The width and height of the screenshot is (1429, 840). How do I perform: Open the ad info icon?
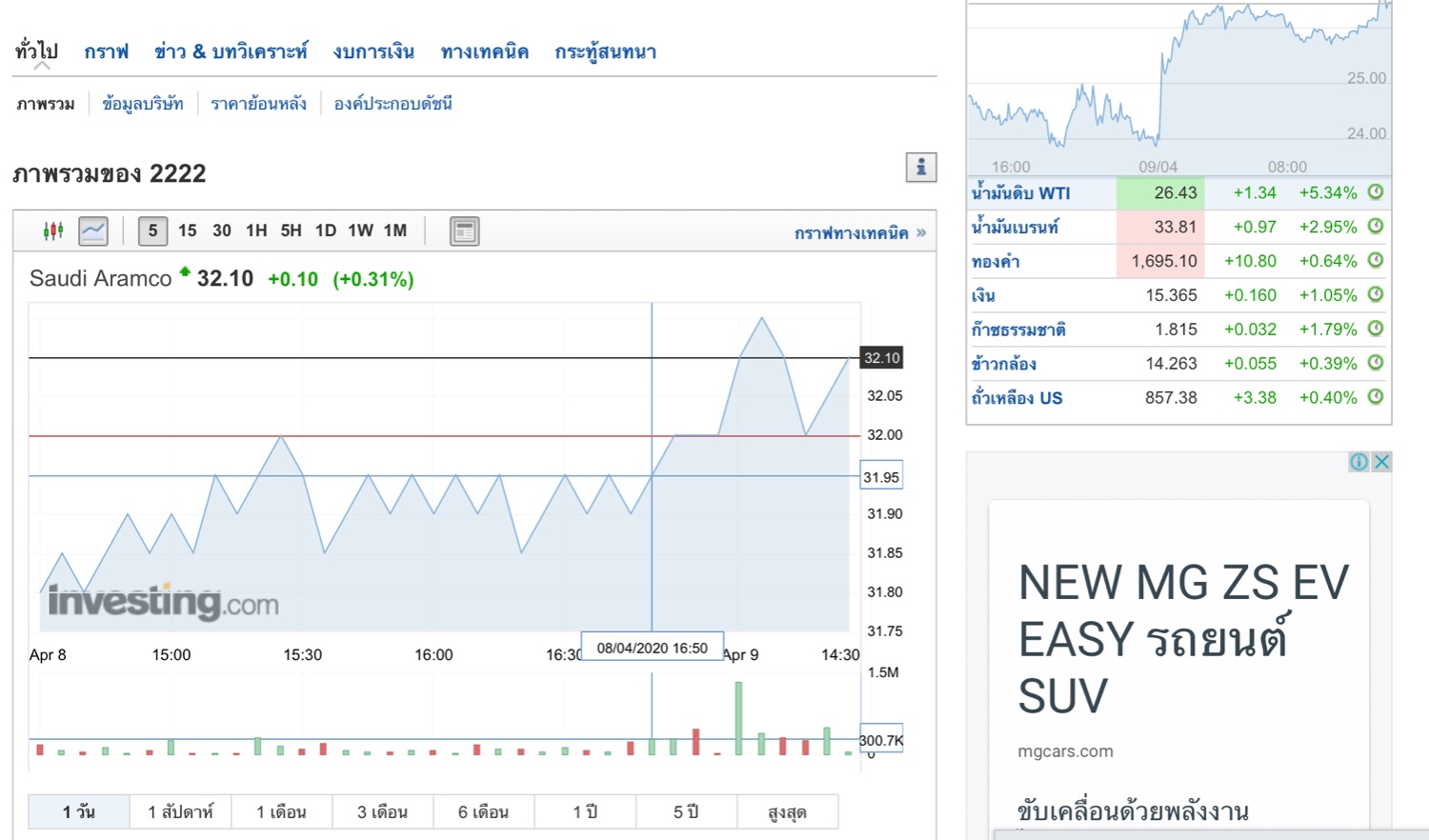tap(1359, 462)
